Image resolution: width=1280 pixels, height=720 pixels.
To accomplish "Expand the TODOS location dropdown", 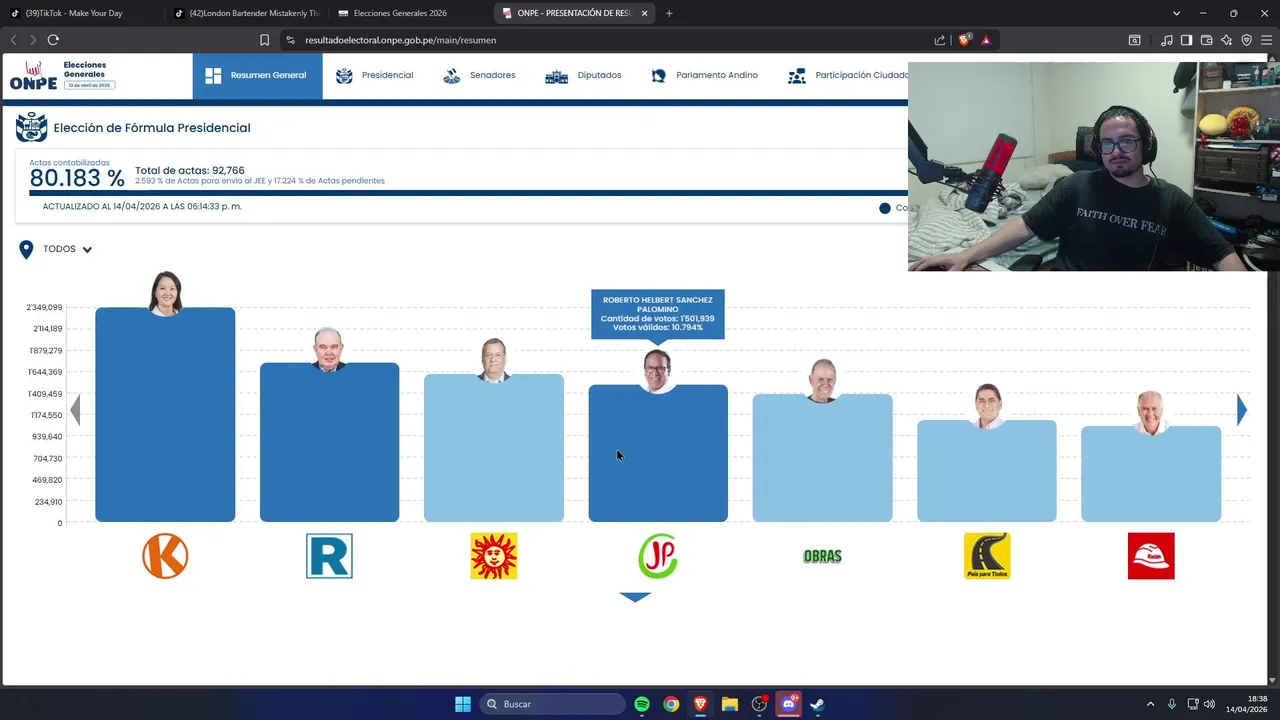I will [68, 249].
